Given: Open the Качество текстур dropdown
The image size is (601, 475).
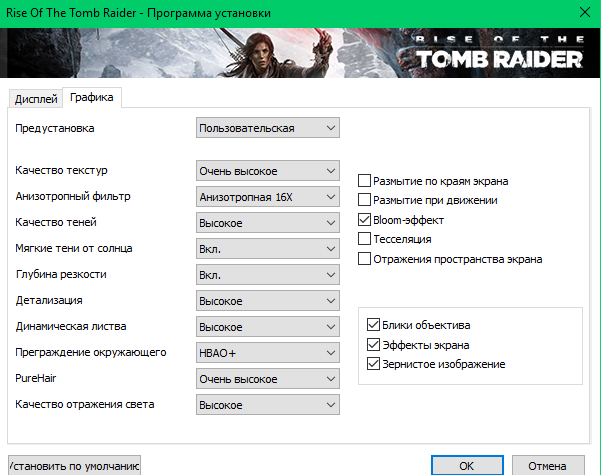Looking at the screenshot, I should [268, 171].
